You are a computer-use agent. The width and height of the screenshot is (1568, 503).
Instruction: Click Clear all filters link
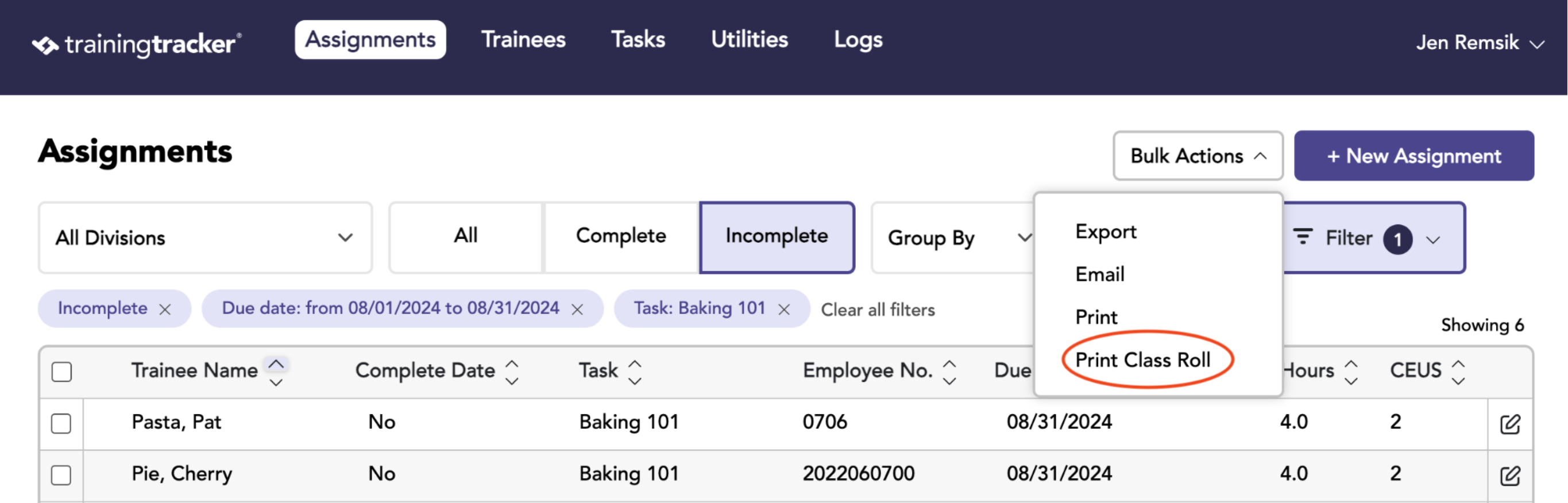pos(878,309)
